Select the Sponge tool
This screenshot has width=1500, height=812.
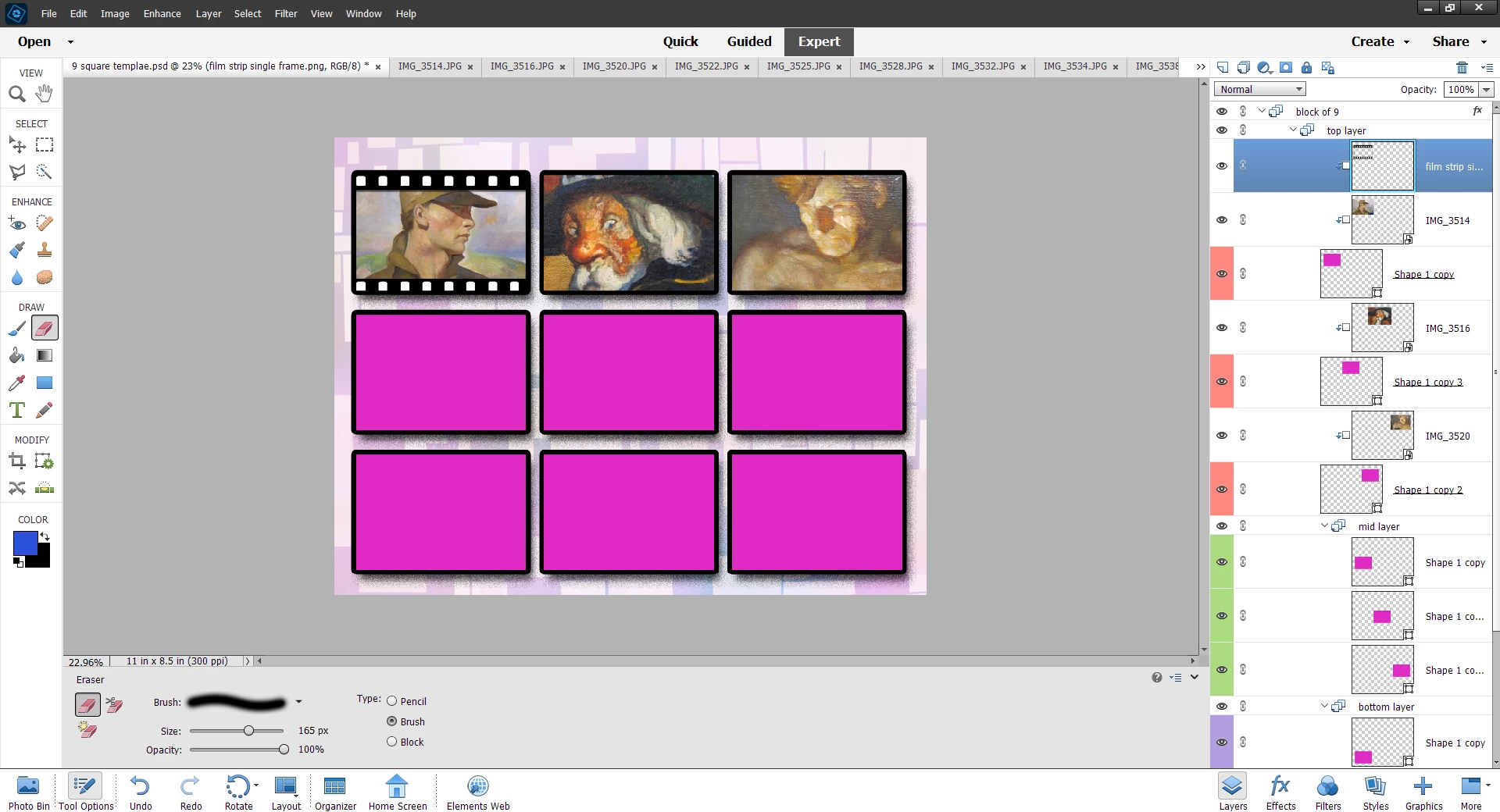45,277
